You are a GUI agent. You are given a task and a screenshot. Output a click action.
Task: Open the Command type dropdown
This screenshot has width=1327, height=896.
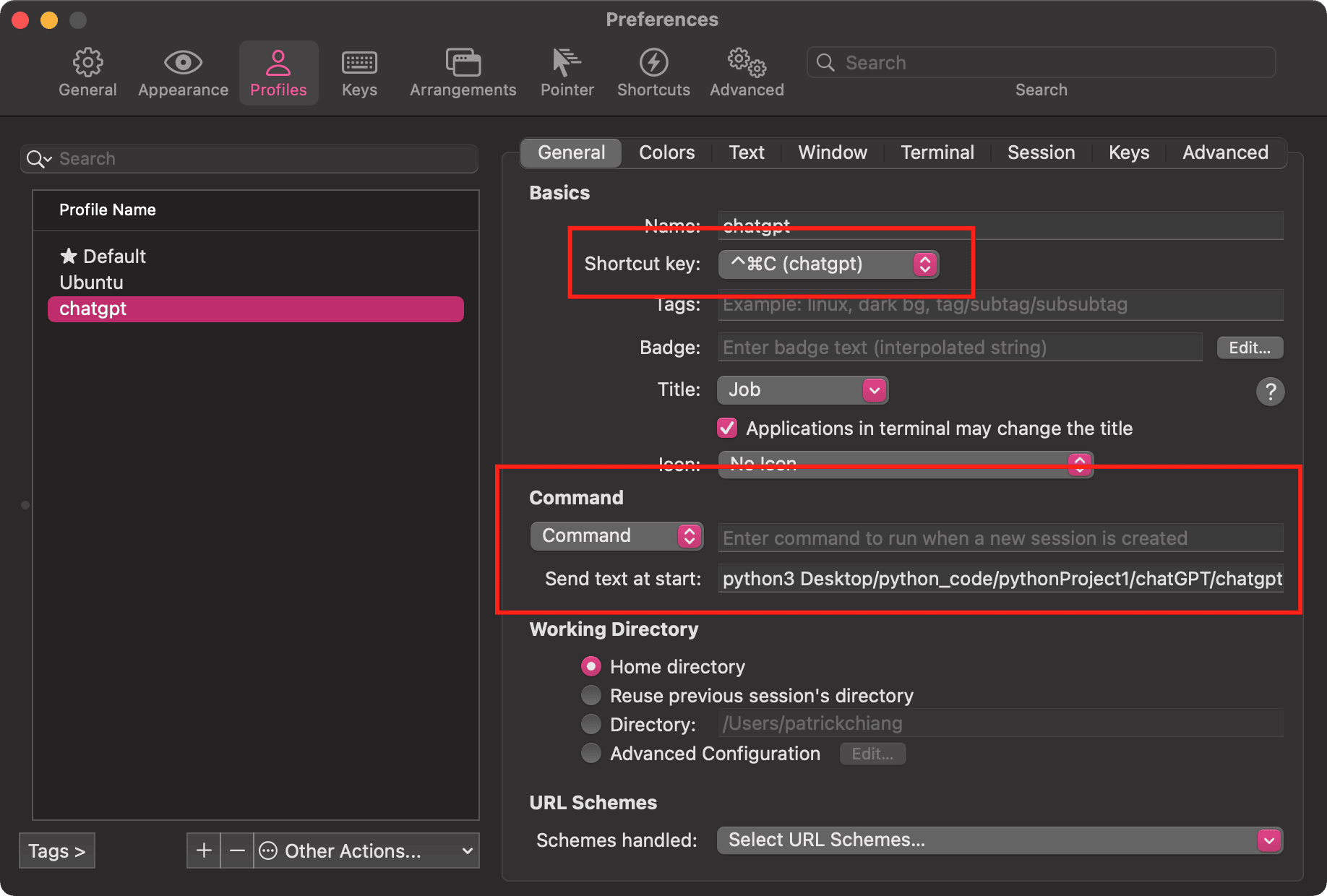(x=617, y=535)
